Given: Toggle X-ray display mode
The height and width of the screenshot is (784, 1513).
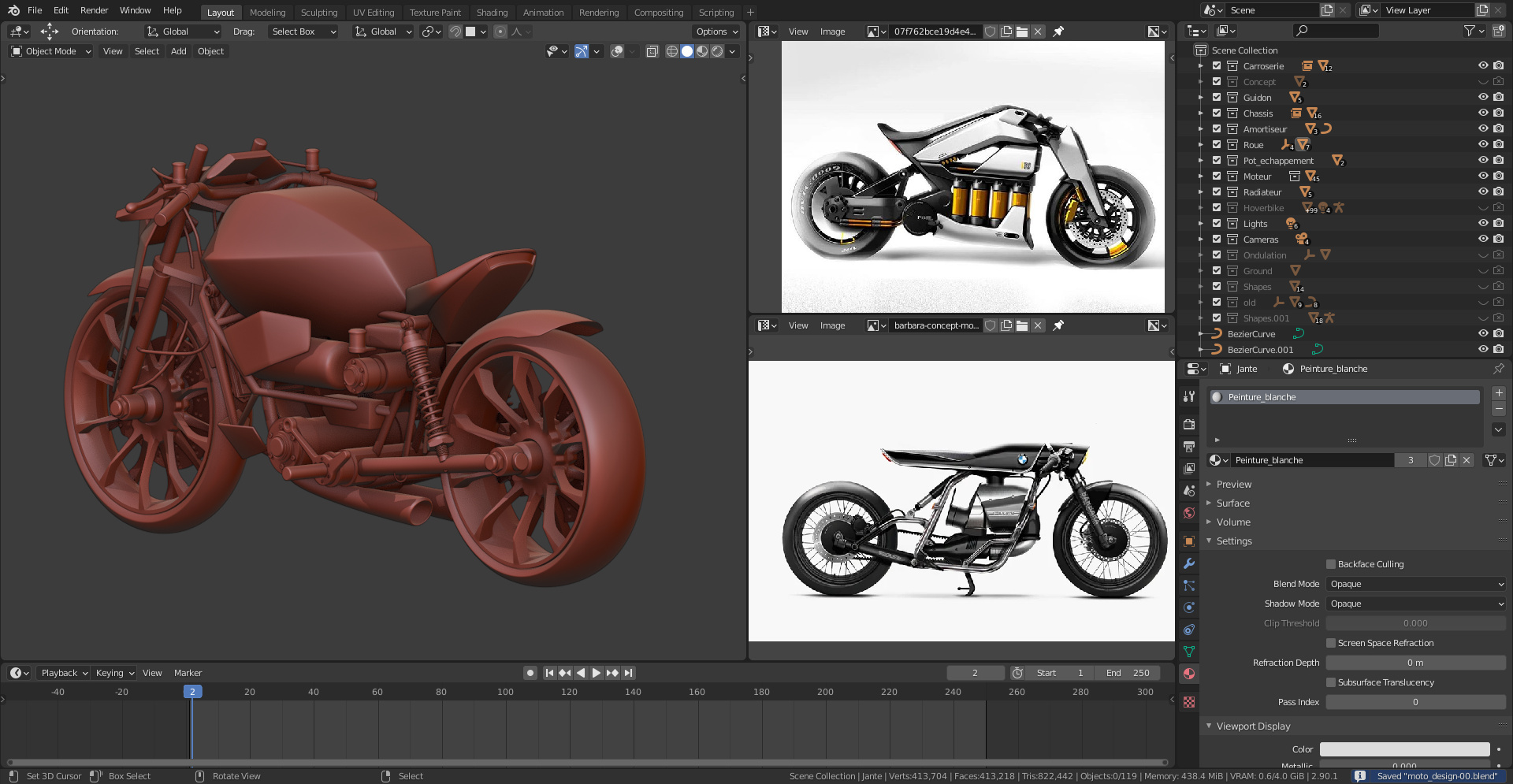Looking at the screenshot, I should pyautogui.click(x=652, y=51).
